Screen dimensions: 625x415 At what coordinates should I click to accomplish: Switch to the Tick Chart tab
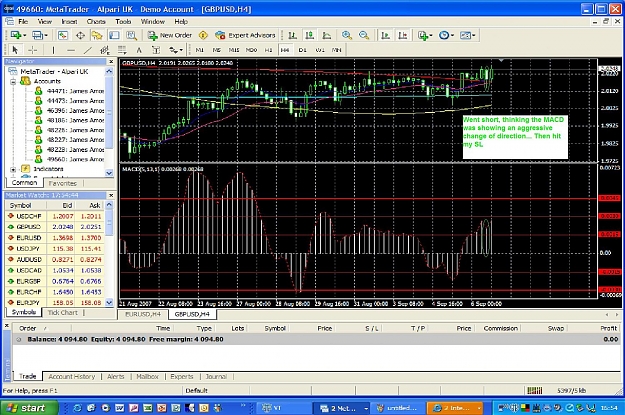tap(63, 313)
